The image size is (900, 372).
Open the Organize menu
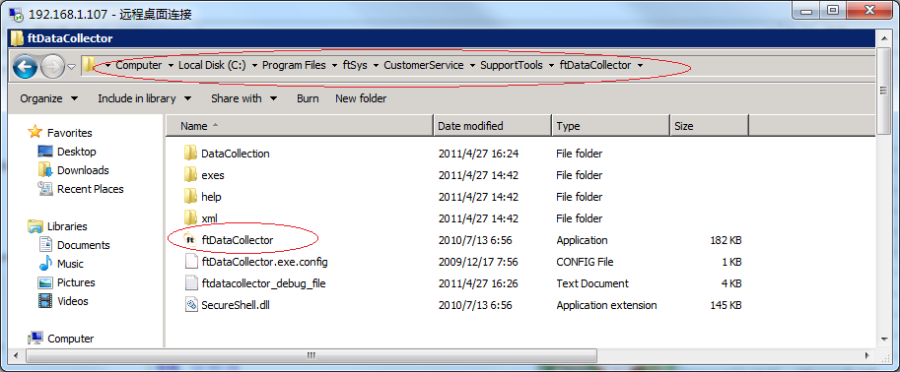click(49, 98)
